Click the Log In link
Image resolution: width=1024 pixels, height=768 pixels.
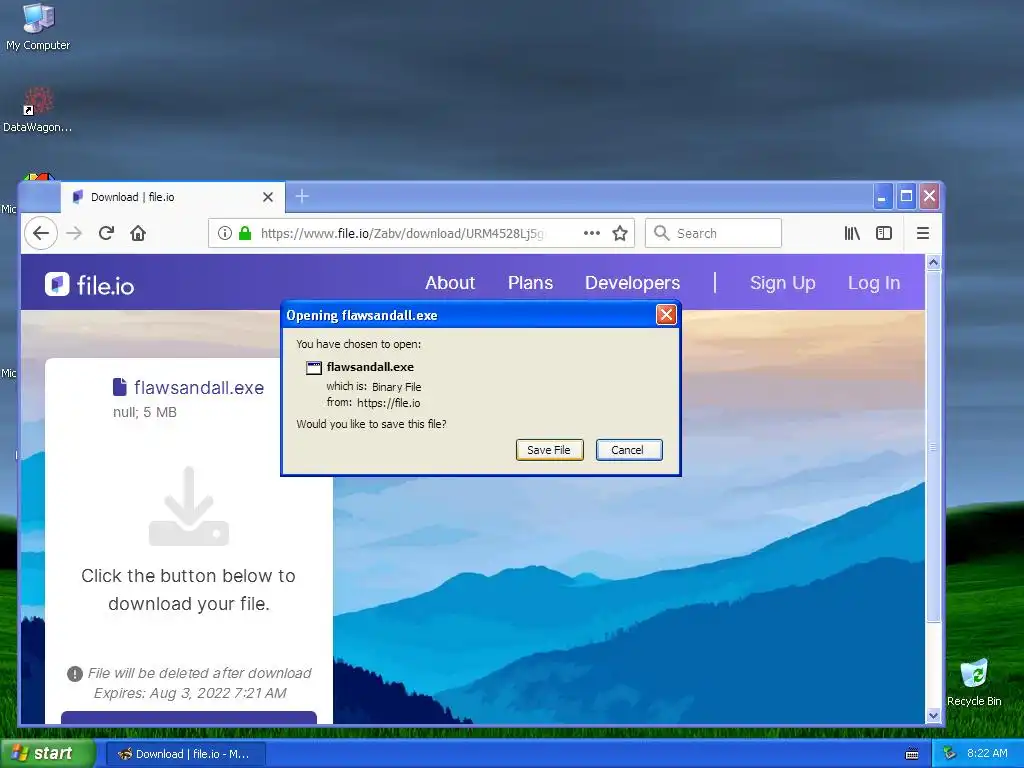(x=874, y=283)
